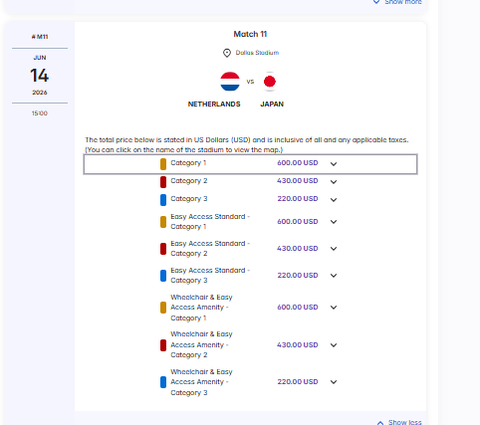Click 430.00 USD price of Wheelchair Amenity Category 2
Image resolution: width=480 pixels, height=425 pixels.
pyautogui.click(x=297, y=345)
